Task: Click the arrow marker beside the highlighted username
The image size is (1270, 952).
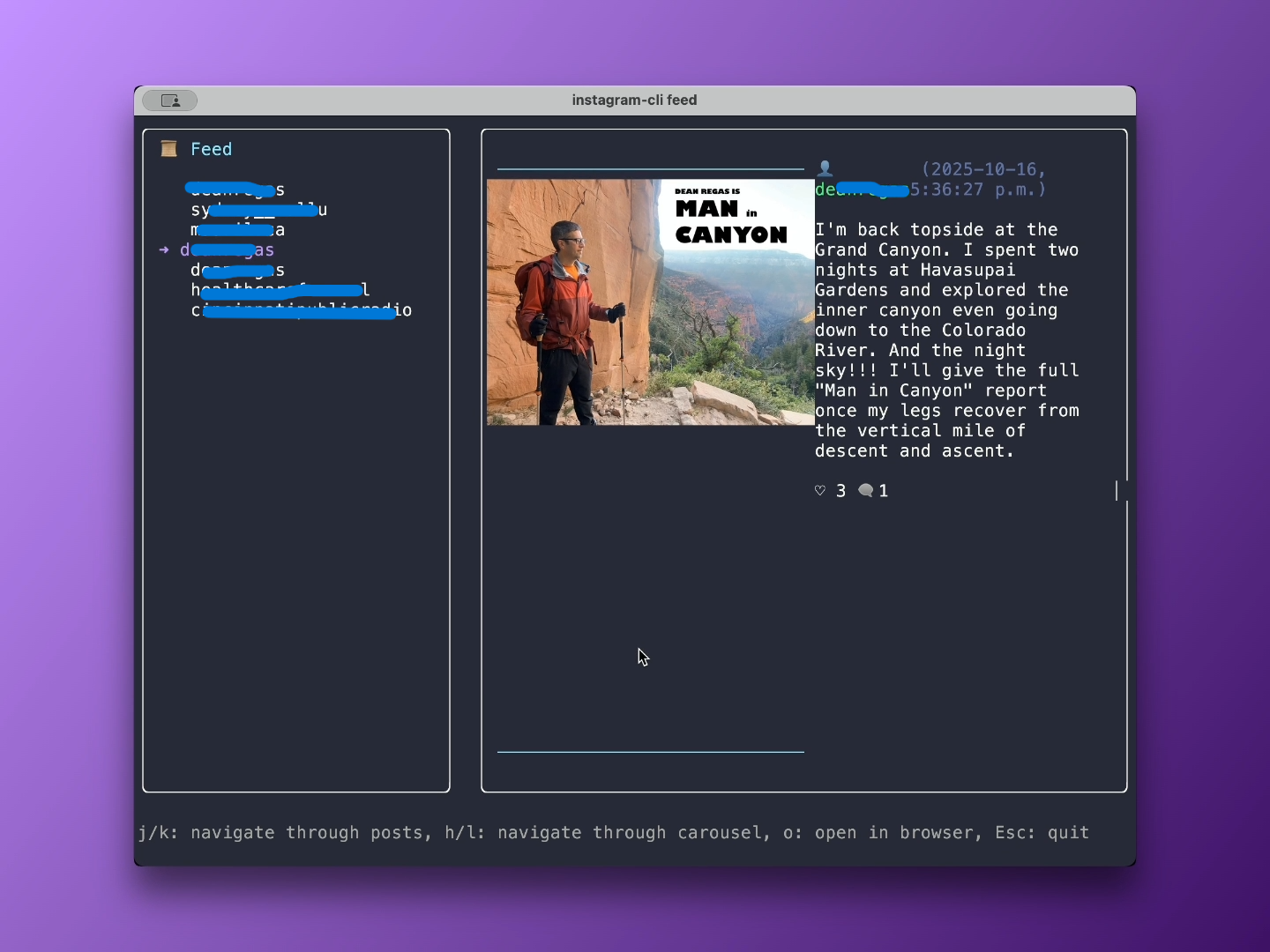Action: (163, 249)
